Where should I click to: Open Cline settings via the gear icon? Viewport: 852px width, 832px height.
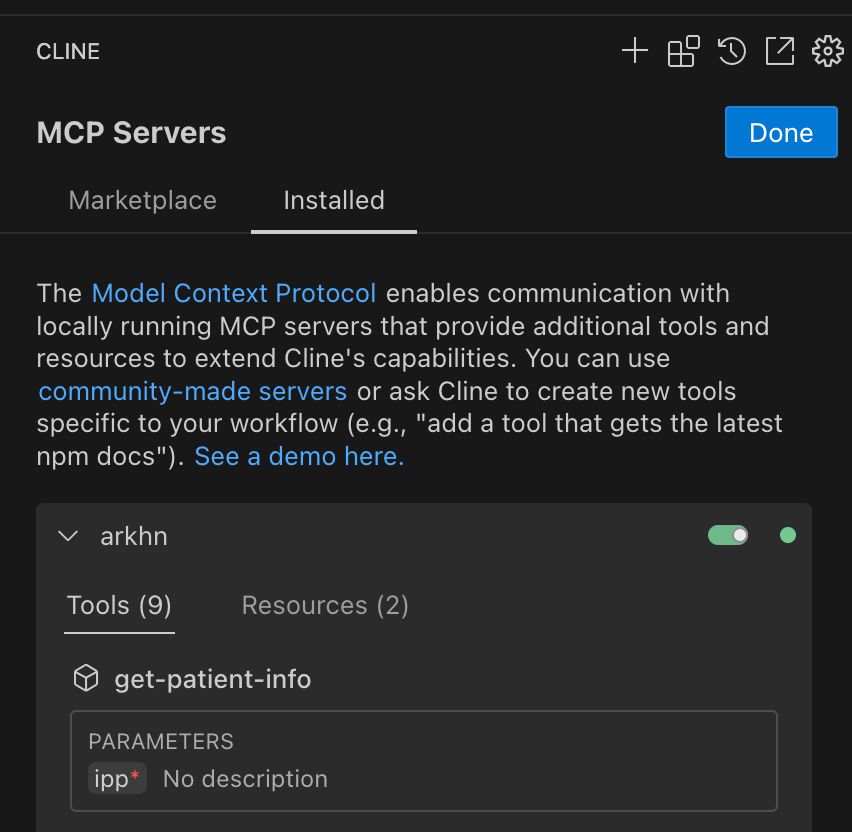(828, 51)
